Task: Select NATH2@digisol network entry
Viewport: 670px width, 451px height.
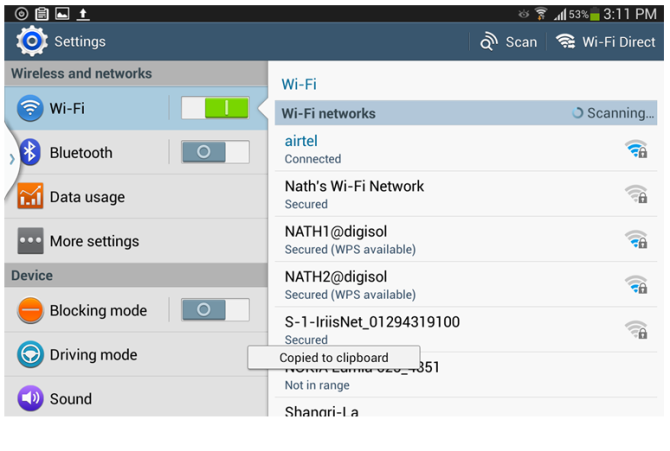Action: [x=466, y=285]
